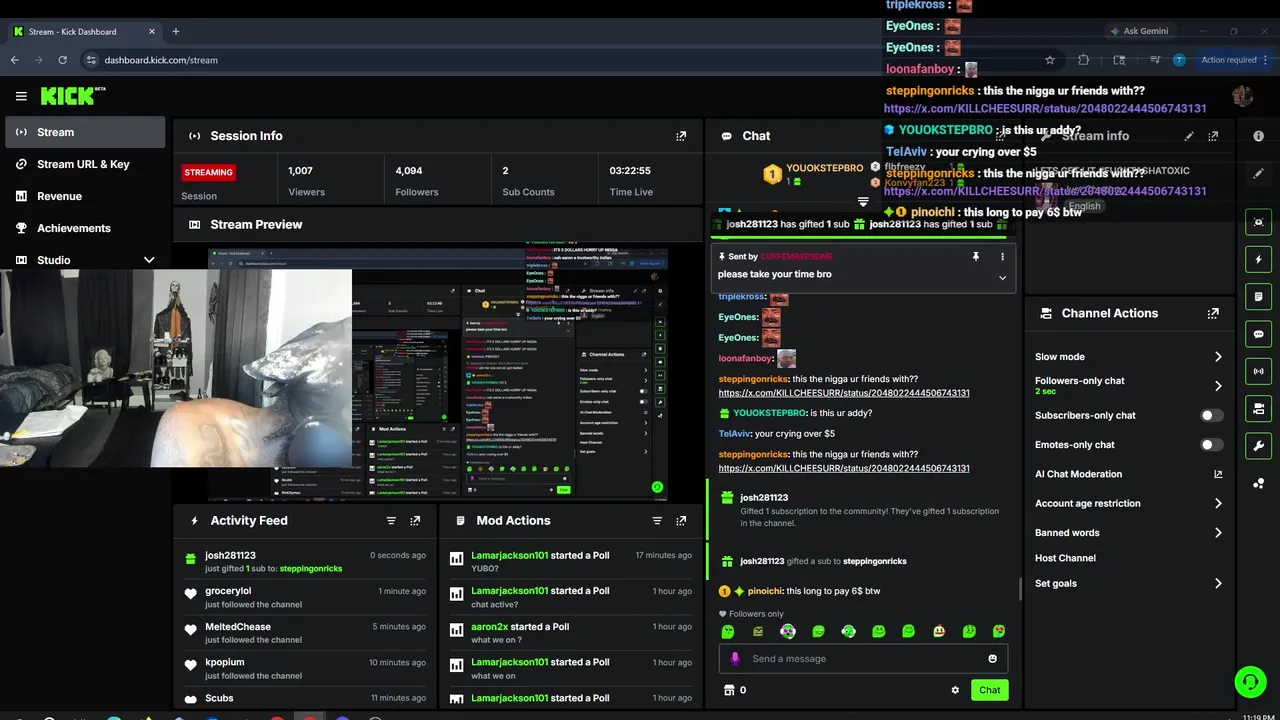Open pinned message three-dot options
1280x720 pixels.
[1002, 257]
